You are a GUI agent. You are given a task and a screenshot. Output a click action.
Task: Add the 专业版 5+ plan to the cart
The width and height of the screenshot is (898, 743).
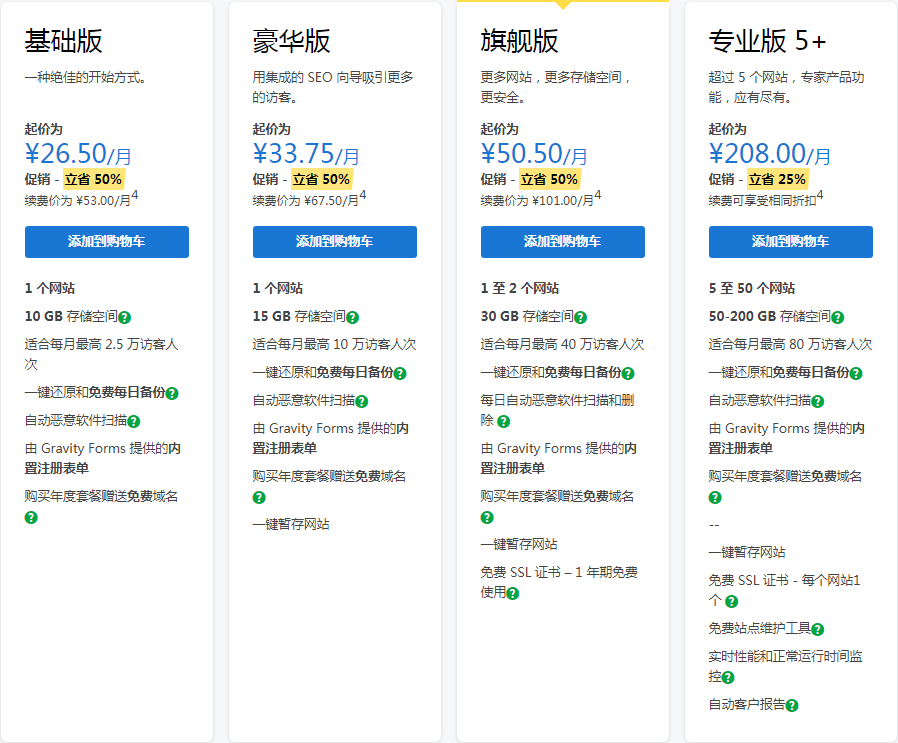(790, 242)
